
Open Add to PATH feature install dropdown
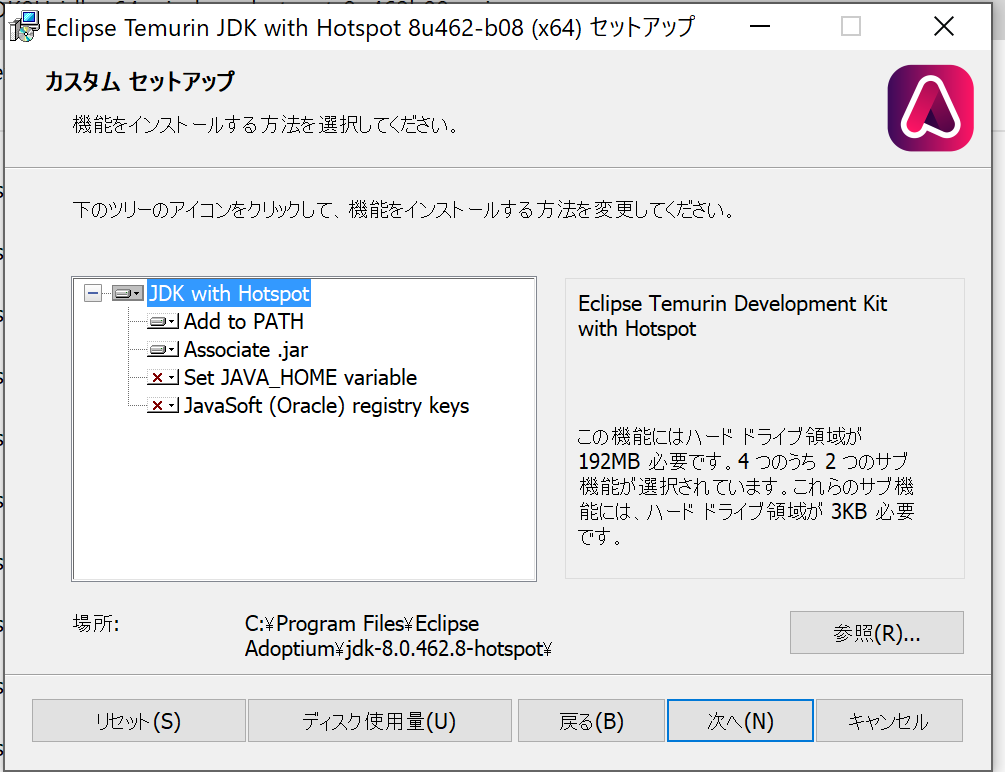tap(163, 321)
